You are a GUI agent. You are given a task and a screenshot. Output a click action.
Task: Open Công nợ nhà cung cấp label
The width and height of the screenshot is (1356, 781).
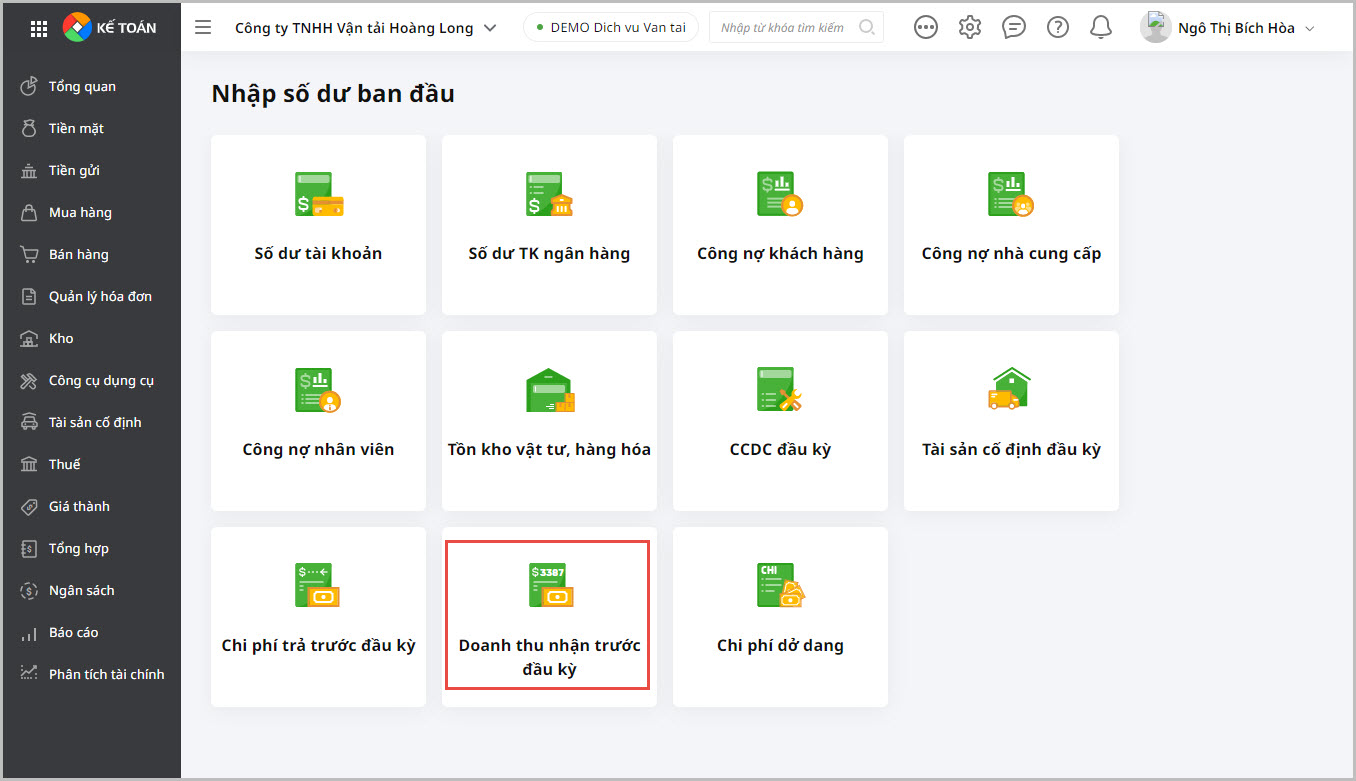(1011, 253)
